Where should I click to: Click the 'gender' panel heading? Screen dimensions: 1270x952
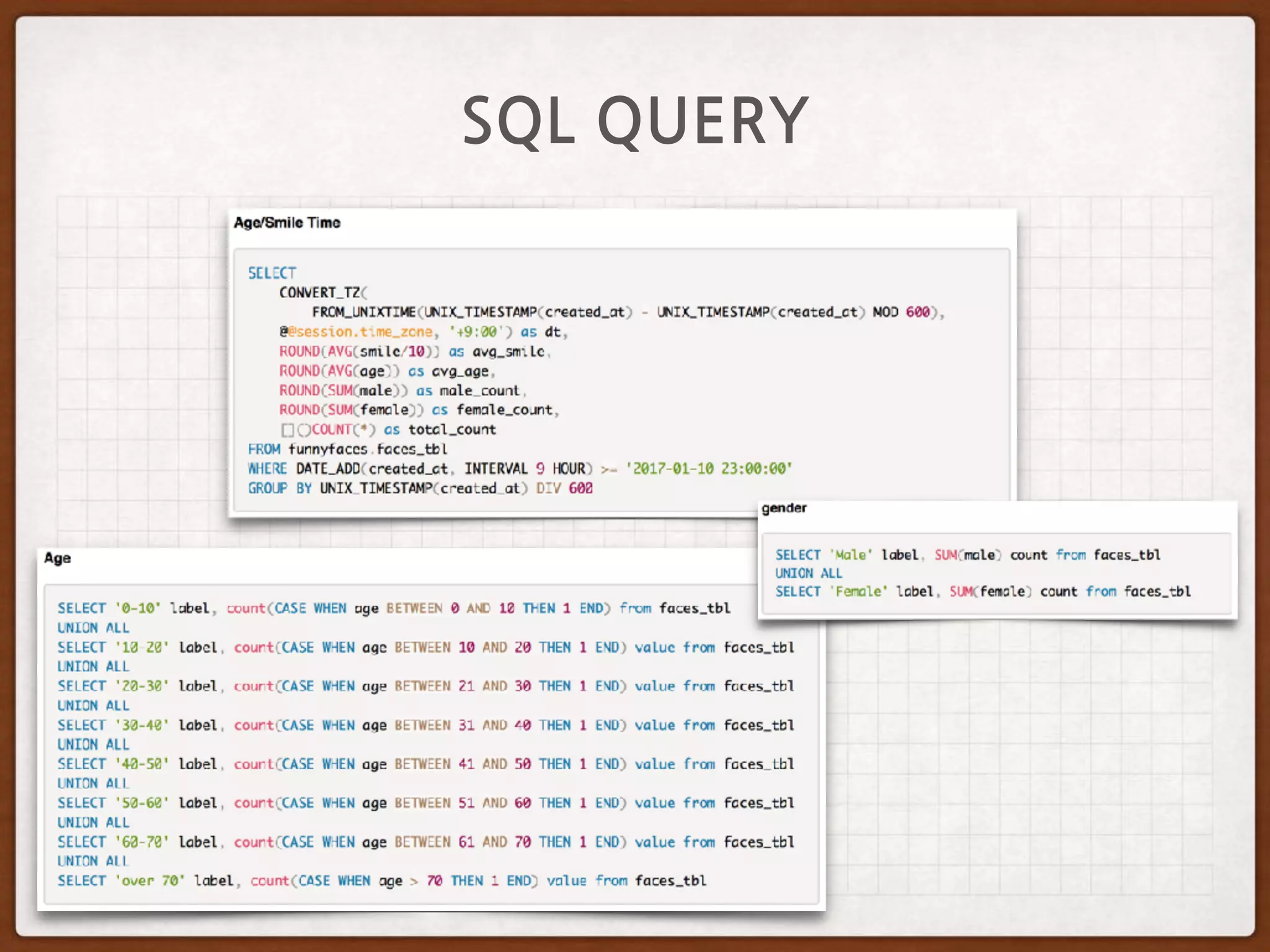click(784, 508)
